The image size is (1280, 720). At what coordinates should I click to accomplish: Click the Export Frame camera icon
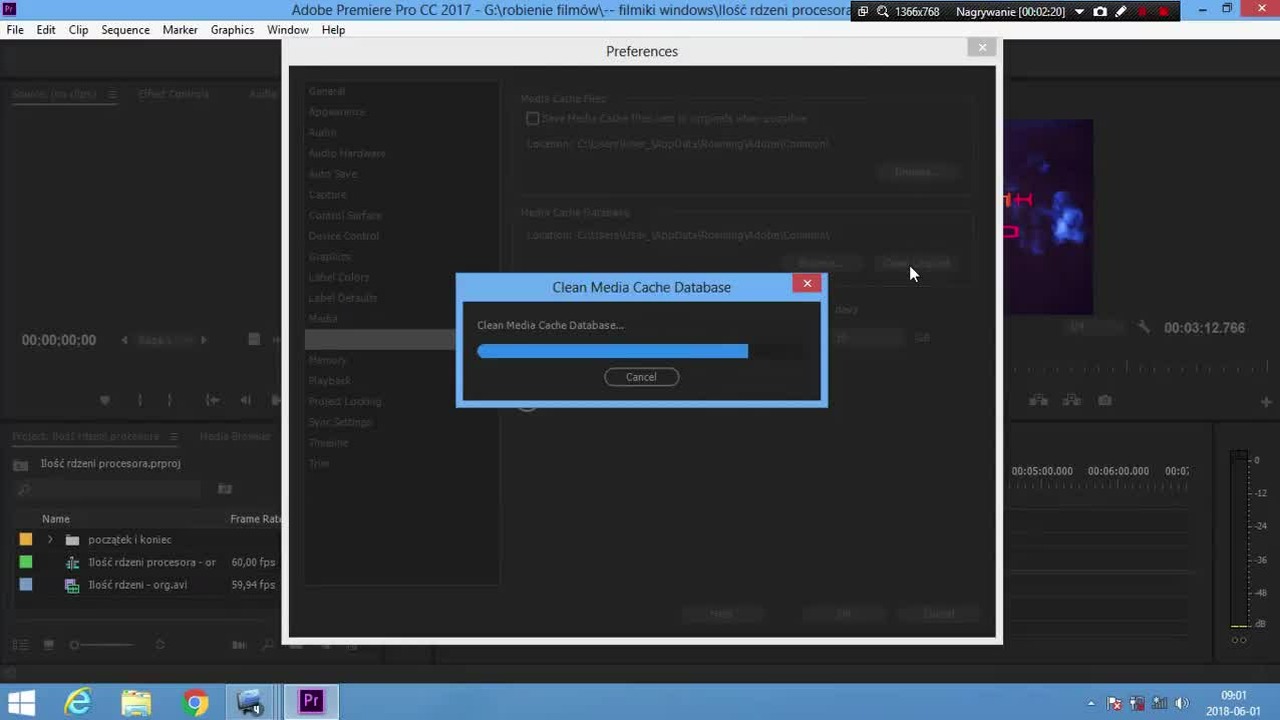[x=1105, y=400]
